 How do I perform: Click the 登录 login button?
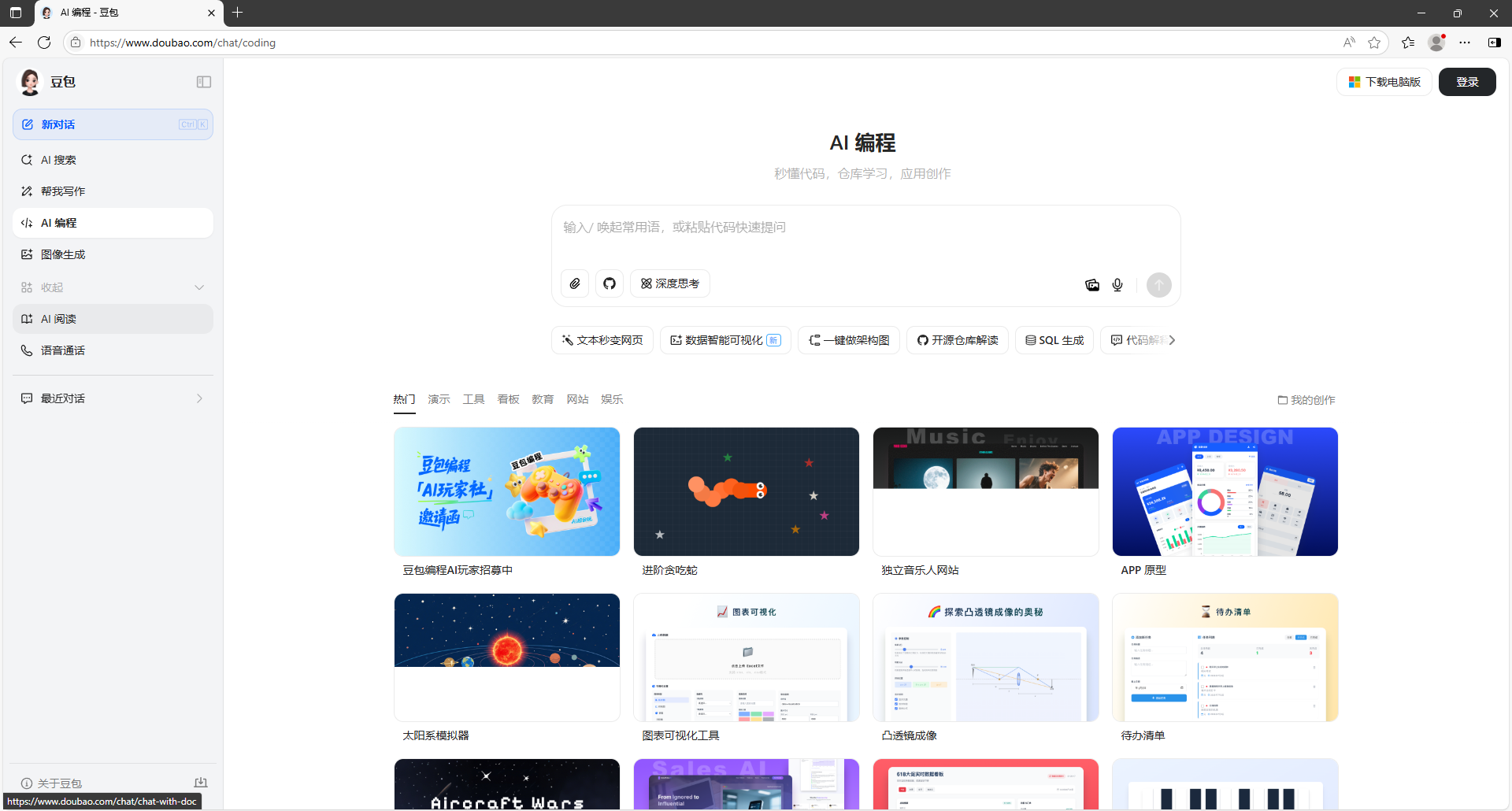coord(1467,82)
